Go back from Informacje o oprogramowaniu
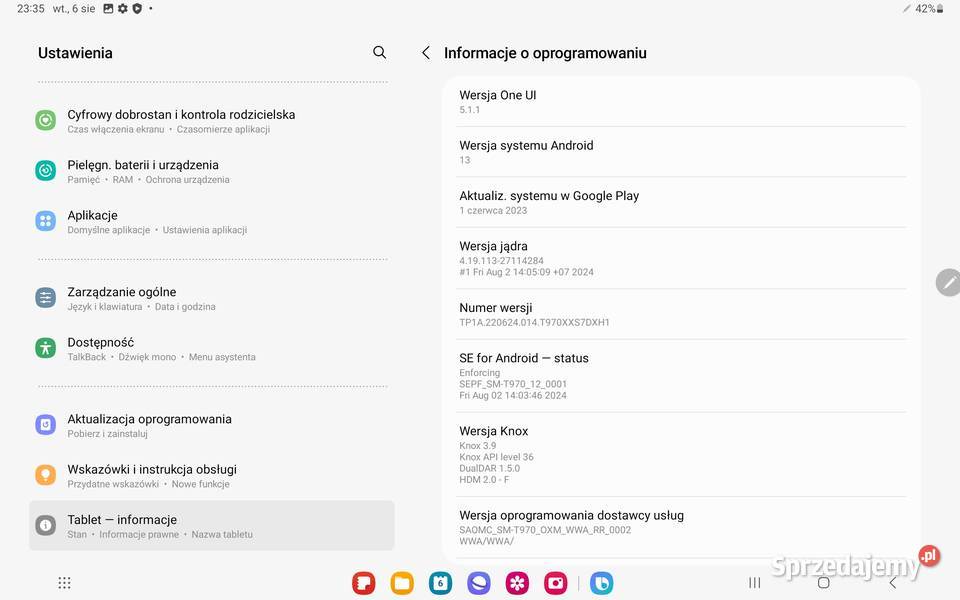Image resolution: width=960 pixels, height=600 pixels. 426,53
